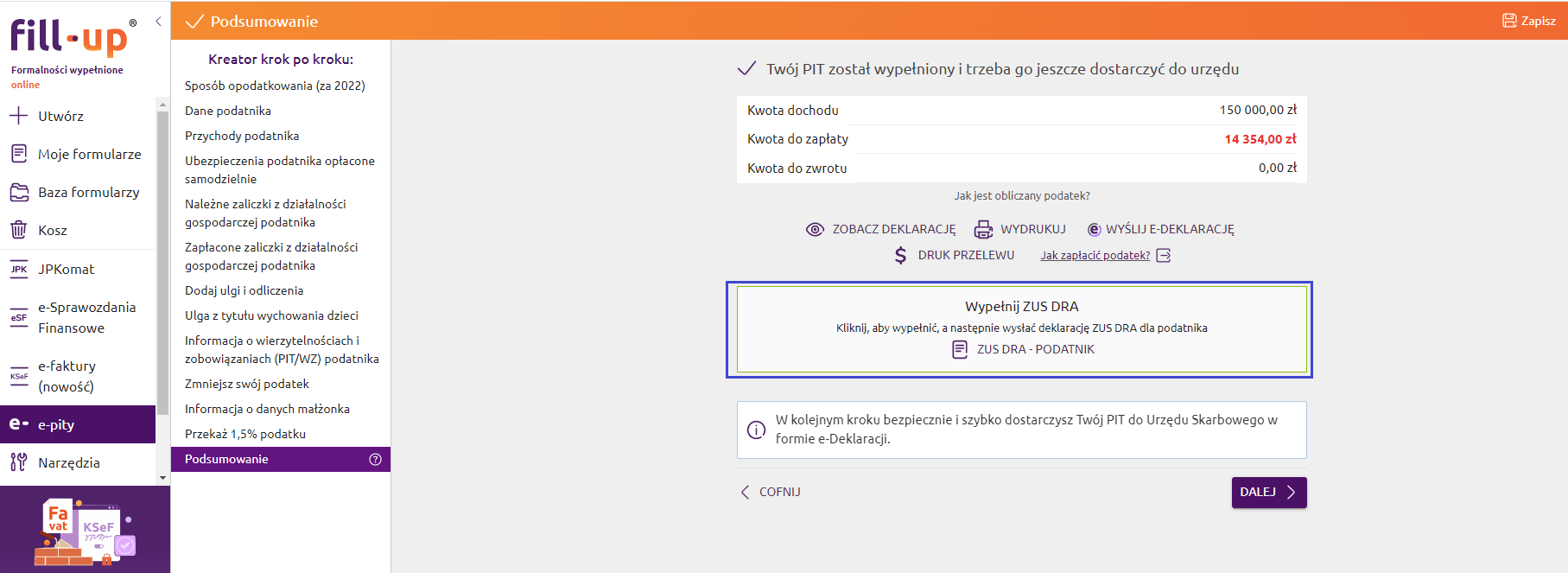The width and height of the screenshot is (1568, 573).
Task: Go to Sposób opodatkowania (za 2022) step
Action: click(275, 86)
